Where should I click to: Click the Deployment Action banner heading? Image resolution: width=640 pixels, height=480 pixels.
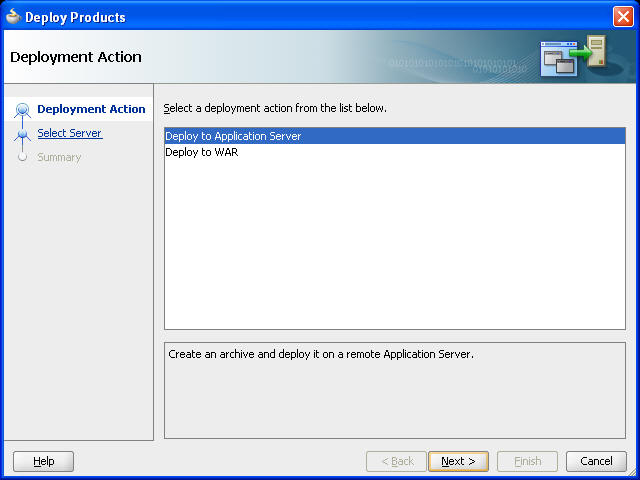[x=76, y=57]
